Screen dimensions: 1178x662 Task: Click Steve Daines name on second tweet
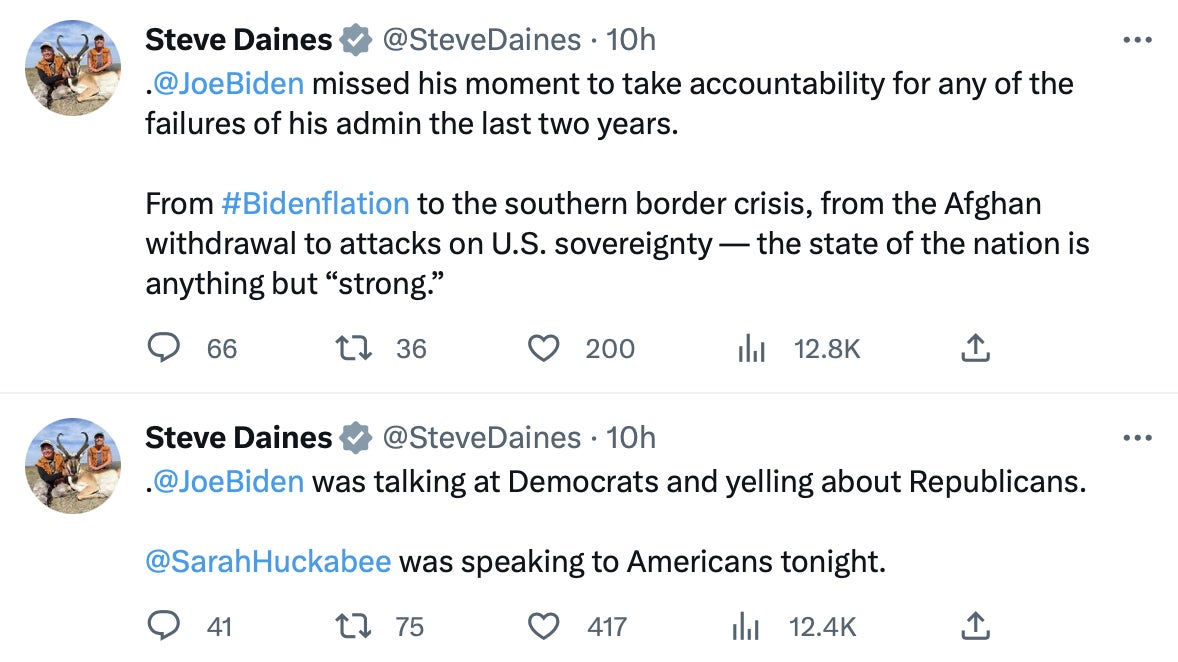[x=238, y=438]
